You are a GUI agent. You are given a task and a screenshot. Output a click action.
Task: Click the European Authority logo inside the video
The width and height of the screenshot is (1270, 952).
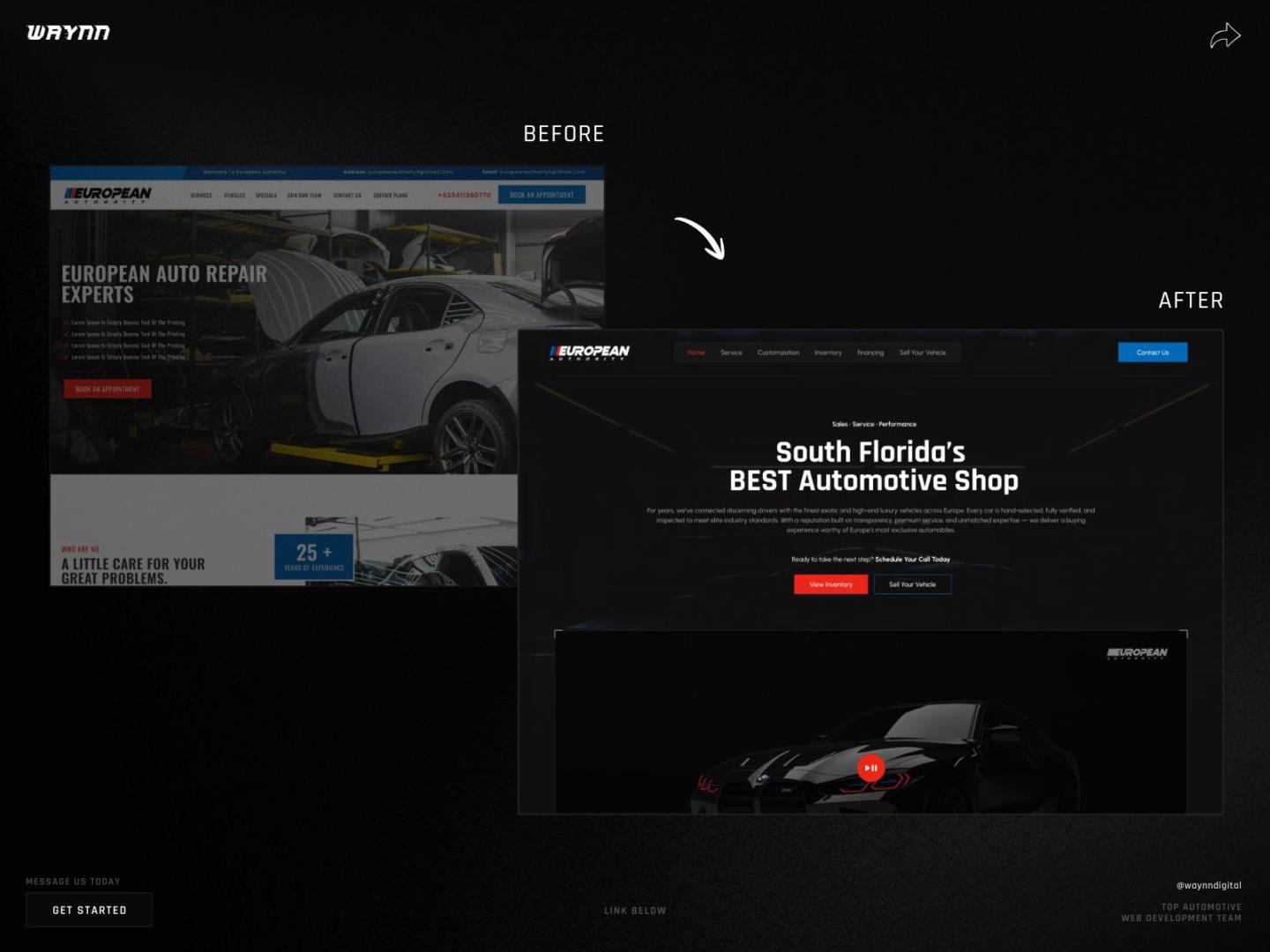pos(1137,653)
